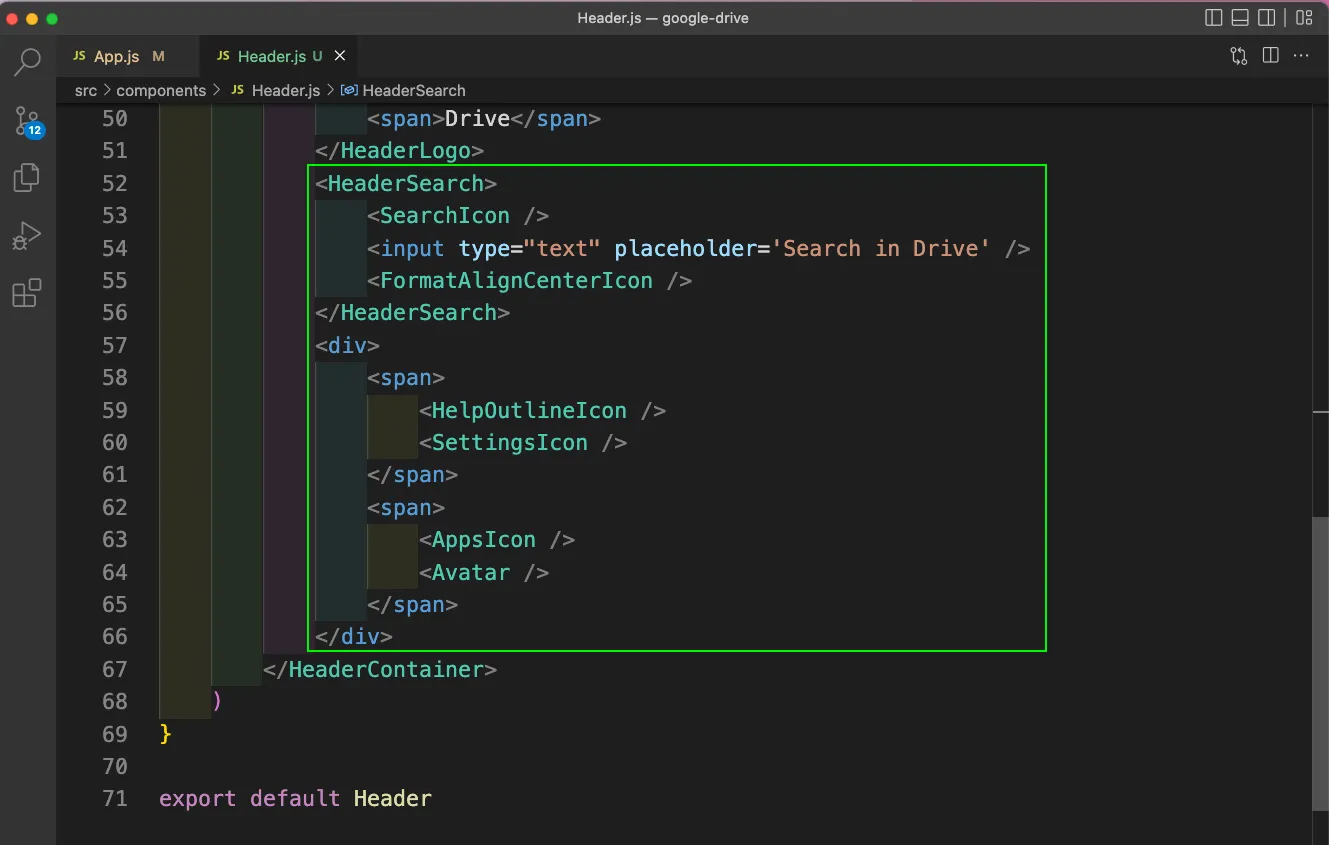Screen dimensions: 1329x845
Task: Click line number 52 in the gutter
Action: coord(115,183)
